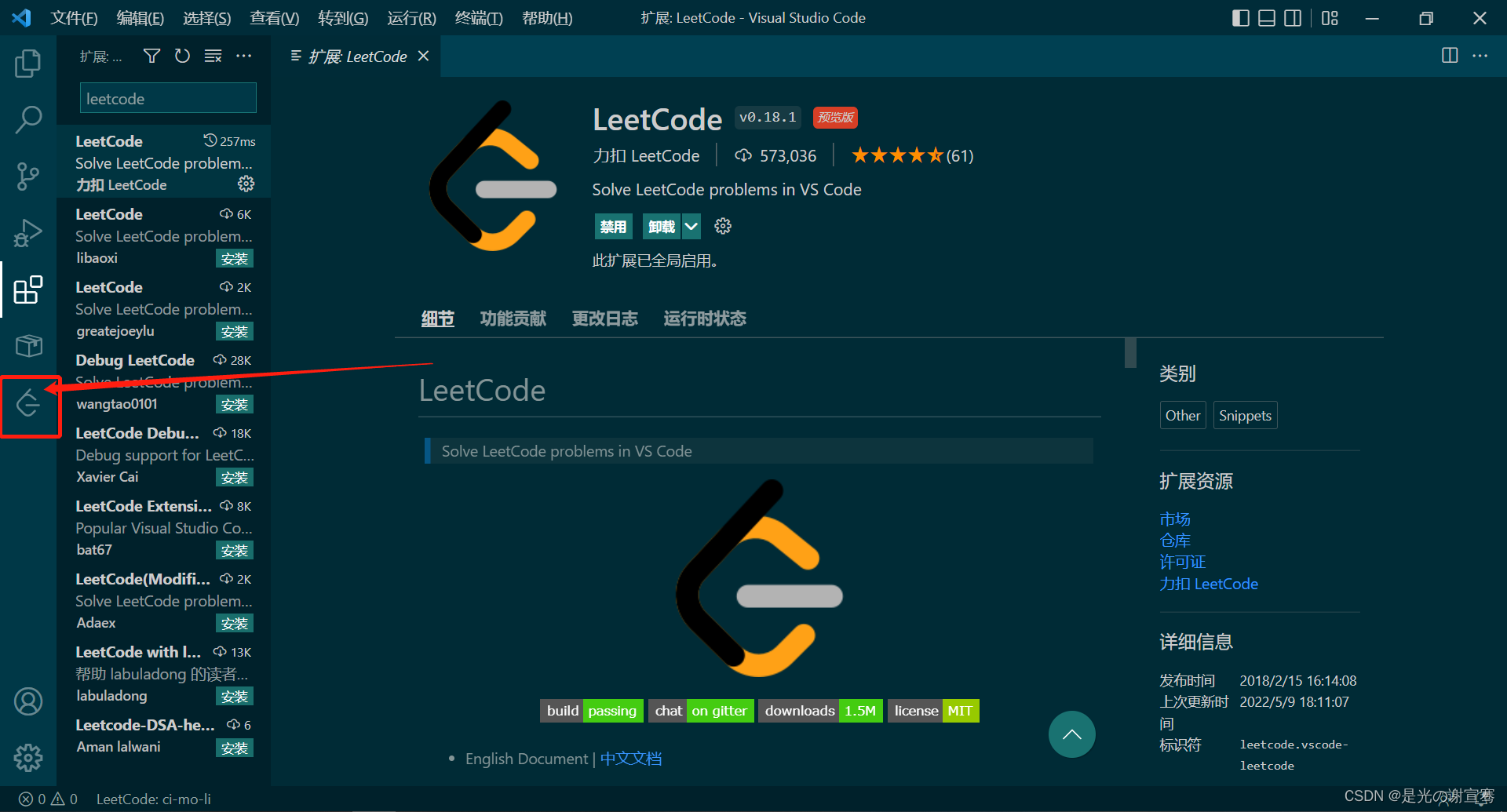Image resolution: width=1507 pixels, height=812 pixels.
Task: Switch to the 细节 tab
Action: click(x=438, y=319)
